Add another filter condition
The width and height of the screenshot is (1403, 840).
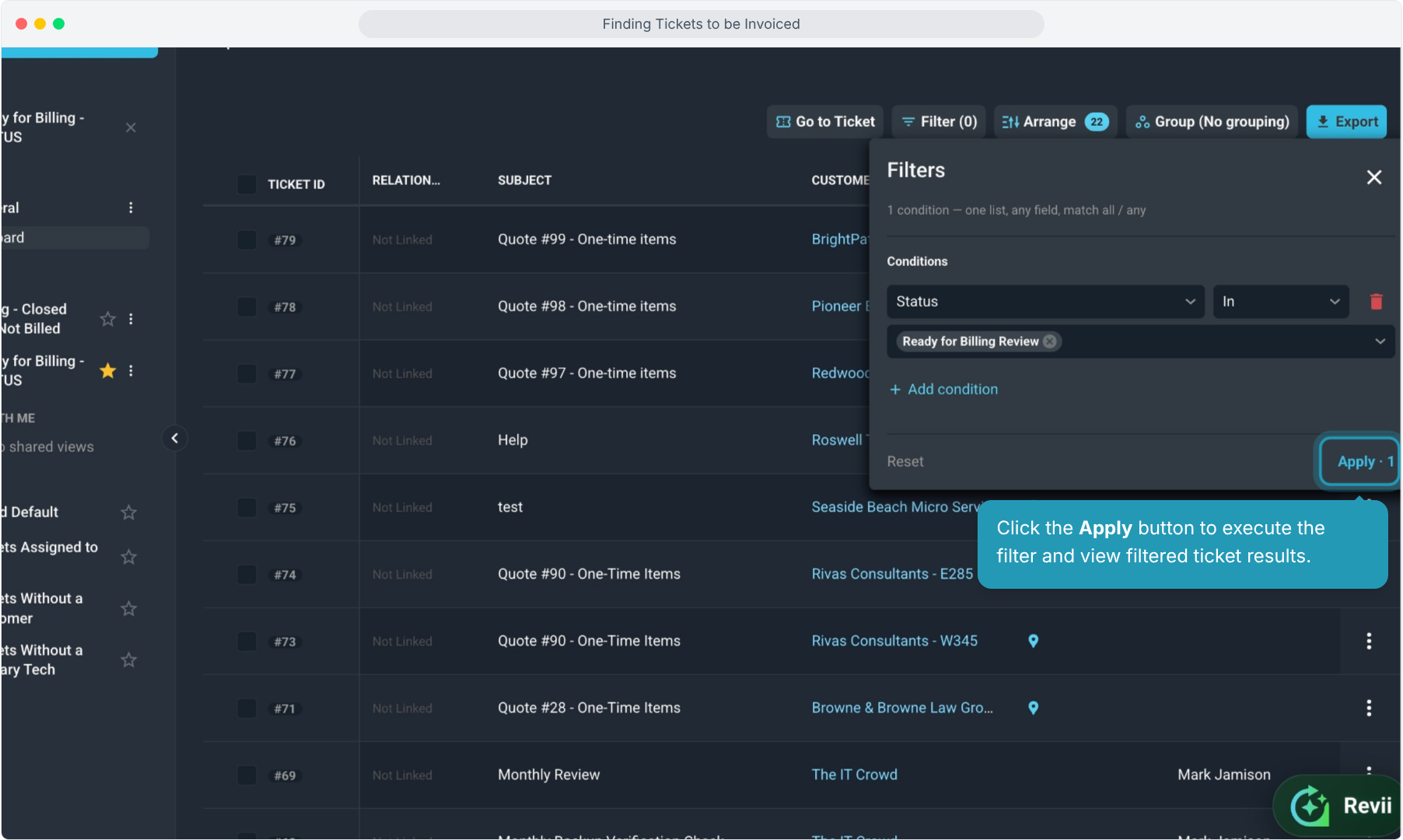point(943,390)
